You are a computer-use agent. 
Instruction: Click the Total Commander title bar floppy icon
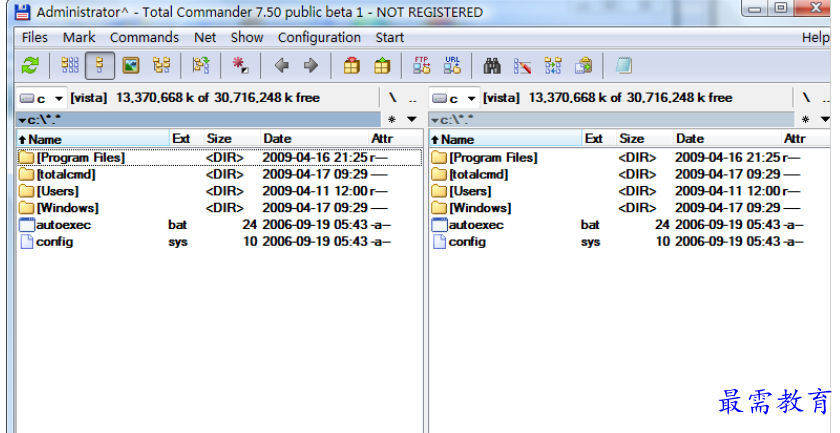click(22, 12)
